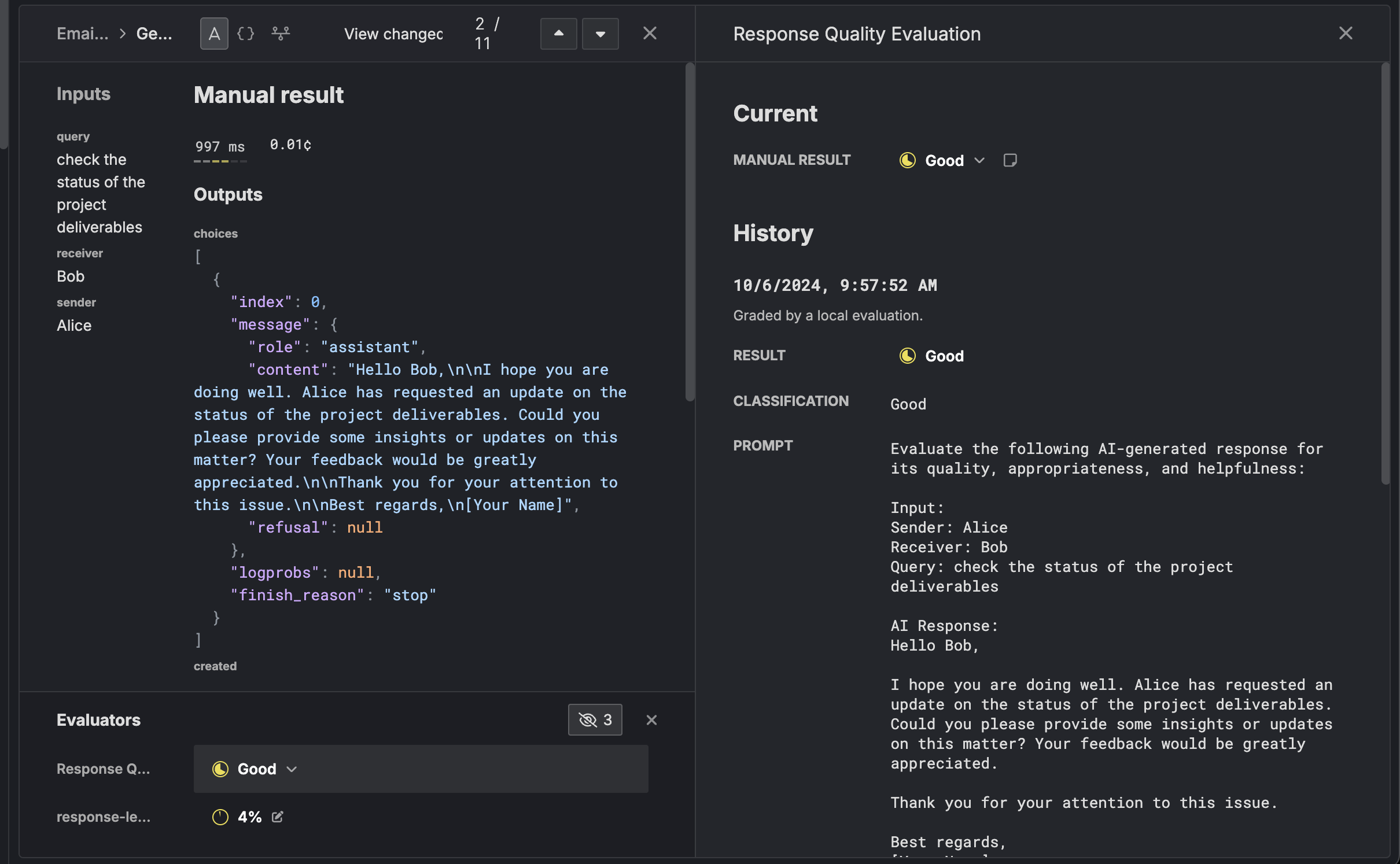Close the result detail panel

point(650,34)
